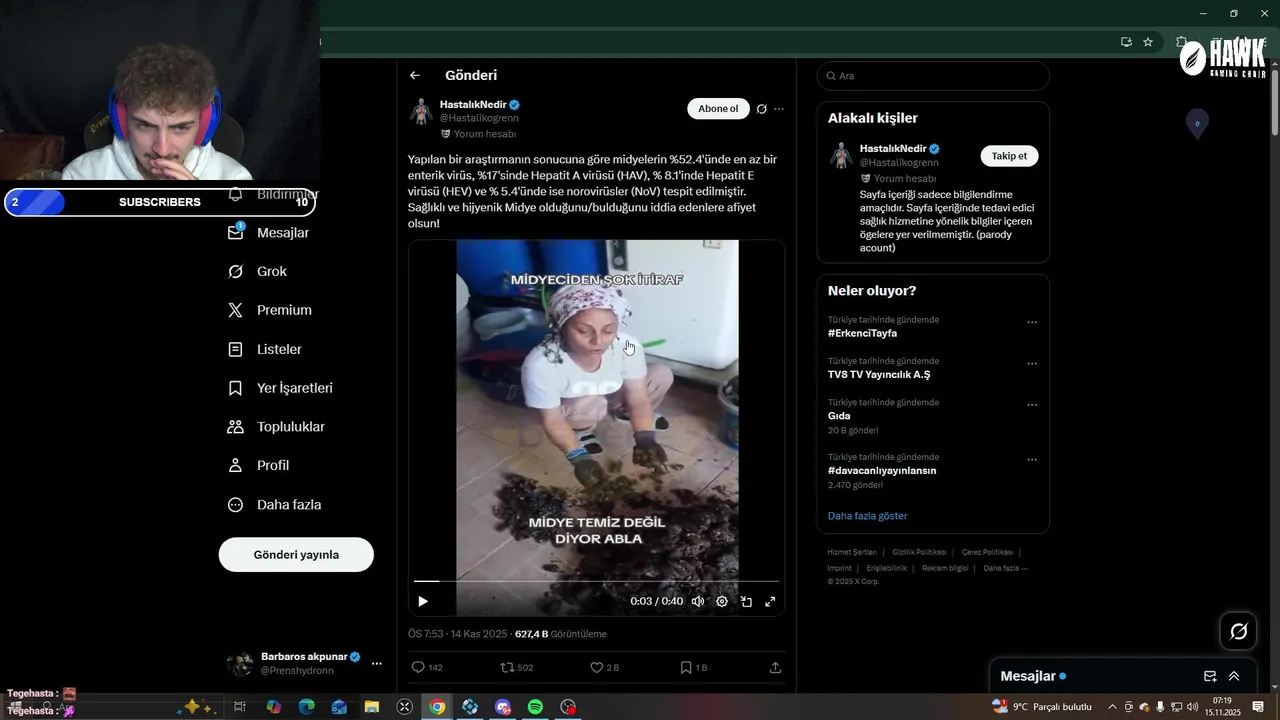Open the floating Grok button

point(1238,631)
